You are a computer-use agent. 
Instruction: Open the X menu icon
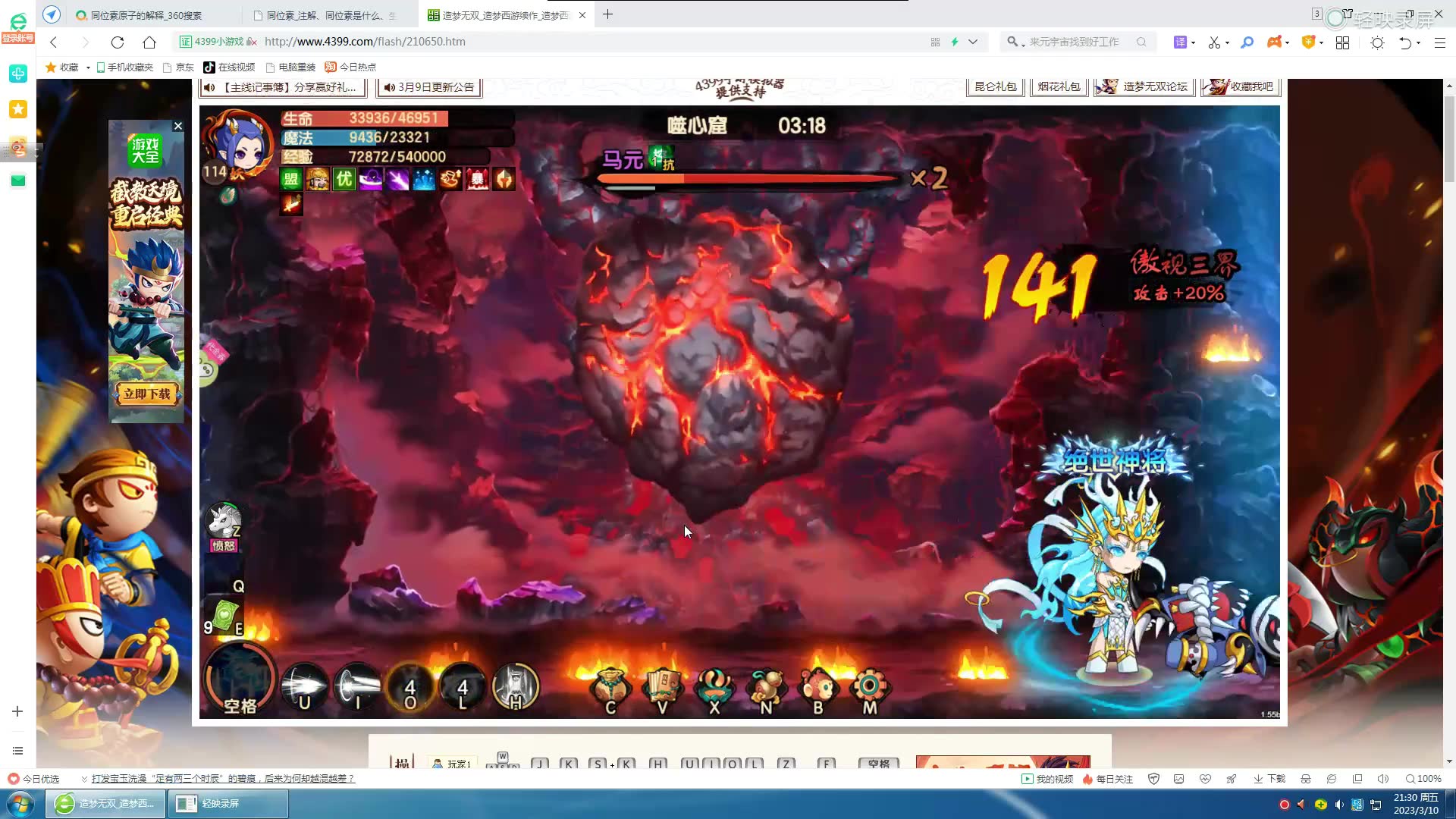point(714,691)
